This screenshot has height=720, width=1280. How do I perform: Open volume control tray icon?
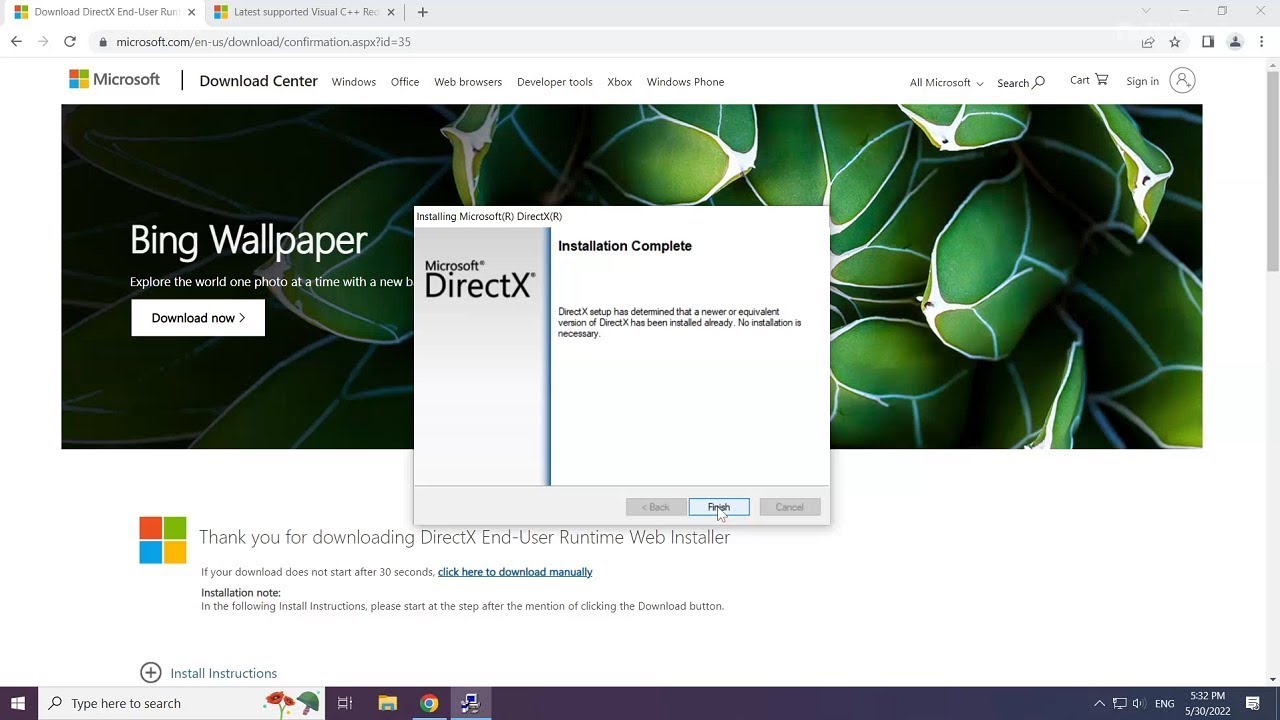tap(1139, 704)
